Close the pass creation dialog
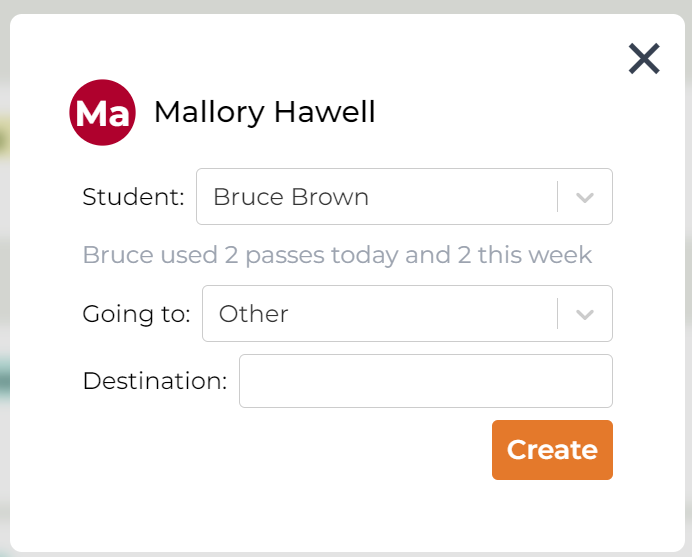This screenshot has width=692, height=557. [644, 59]
